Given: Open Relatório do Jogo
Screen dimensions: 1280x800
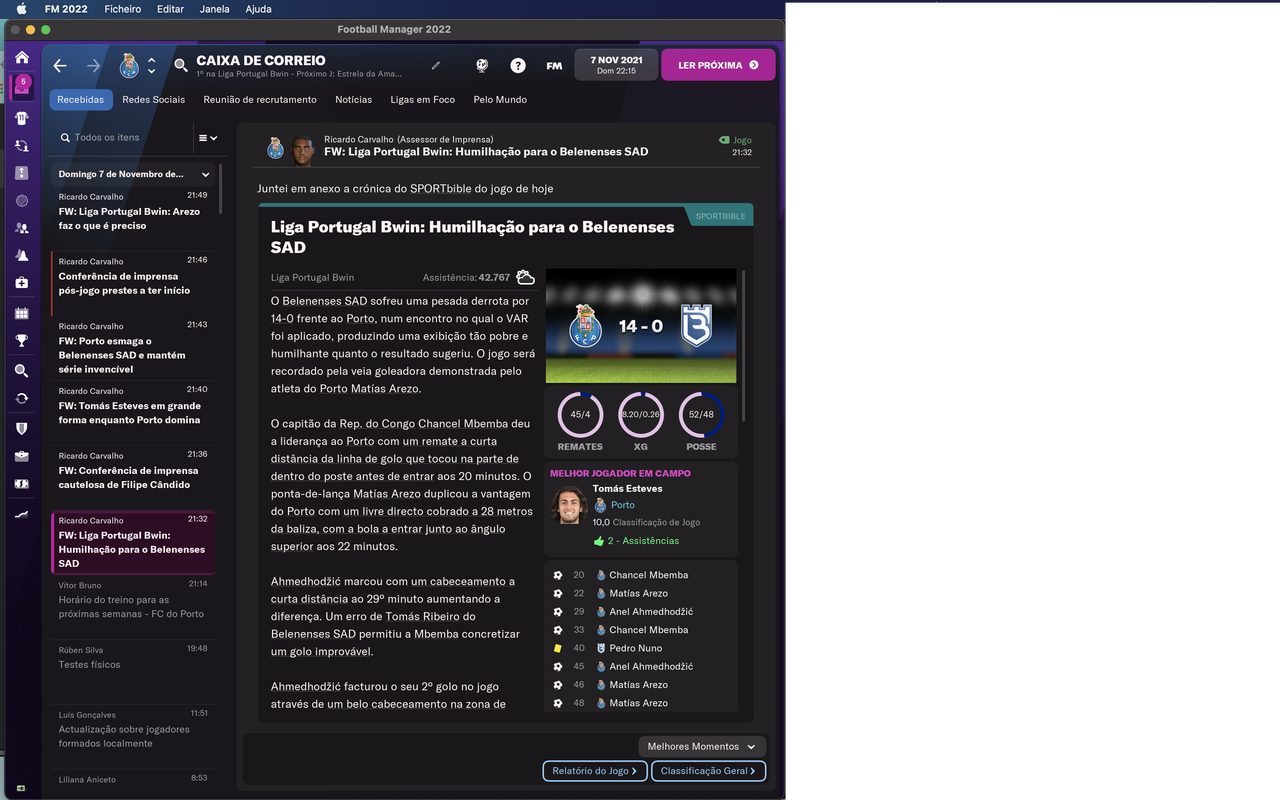Looking at the screenshot, I should (x=595, y=771).
